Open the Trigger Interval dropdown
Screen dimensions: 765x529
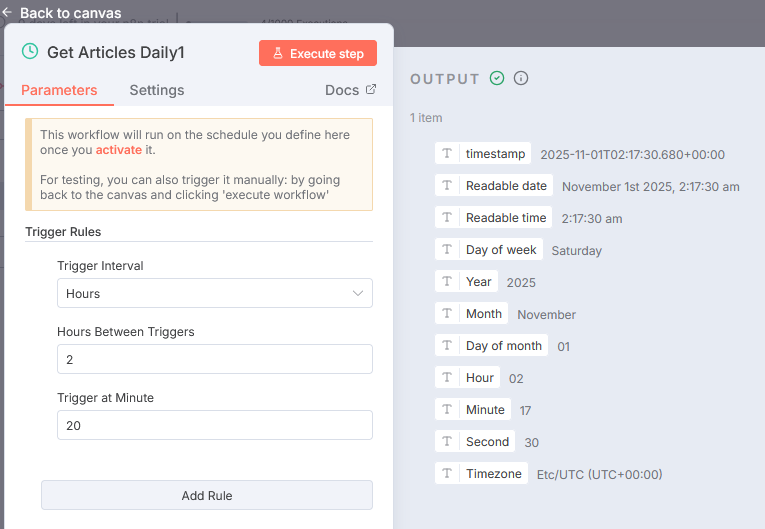click(x=214, y=294)
